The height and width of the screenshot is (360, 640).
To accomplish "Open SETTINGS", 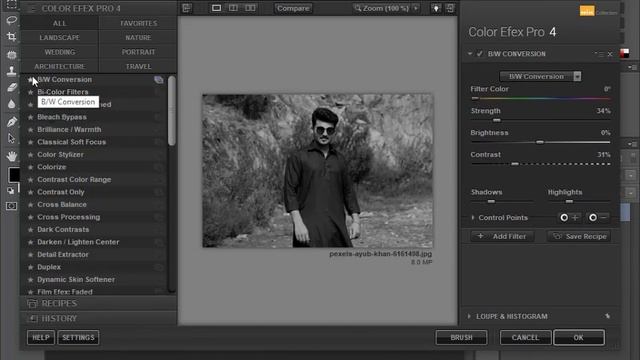I will [x=78, y=338].
